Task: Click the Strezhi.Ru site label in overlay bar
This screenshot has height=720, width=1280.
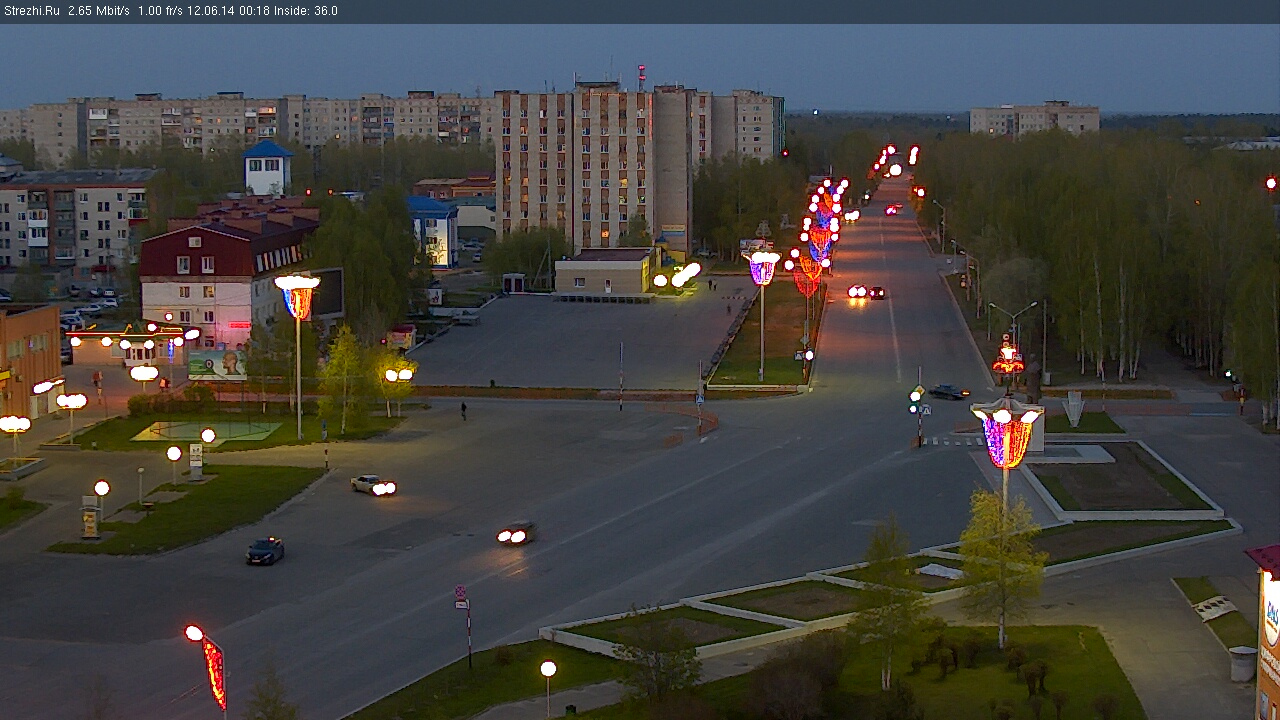Action: 31,11
